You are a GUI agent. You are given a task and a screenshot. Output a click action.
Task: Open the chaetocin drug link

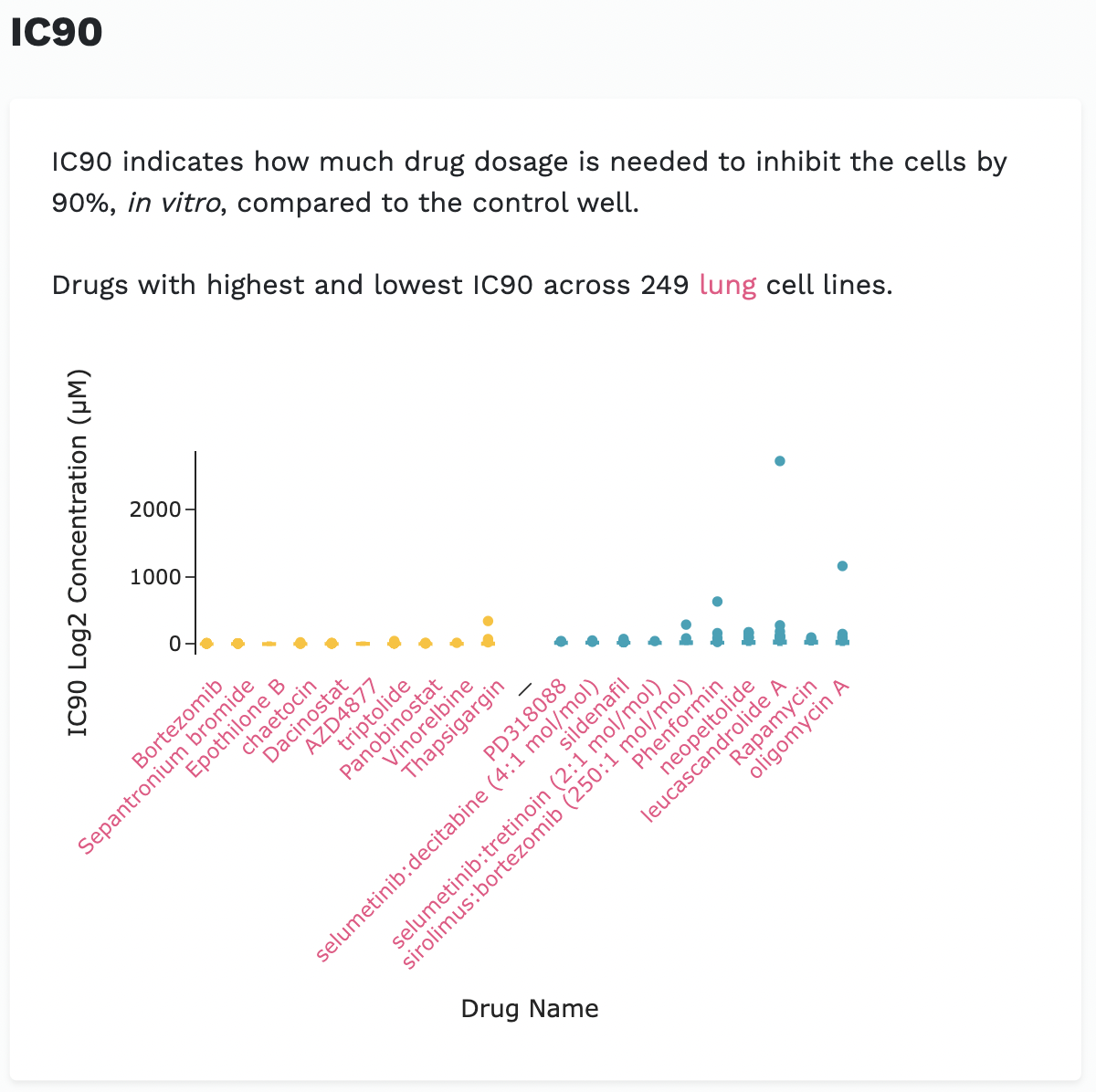pyautogui.click(x=280, y=718)
